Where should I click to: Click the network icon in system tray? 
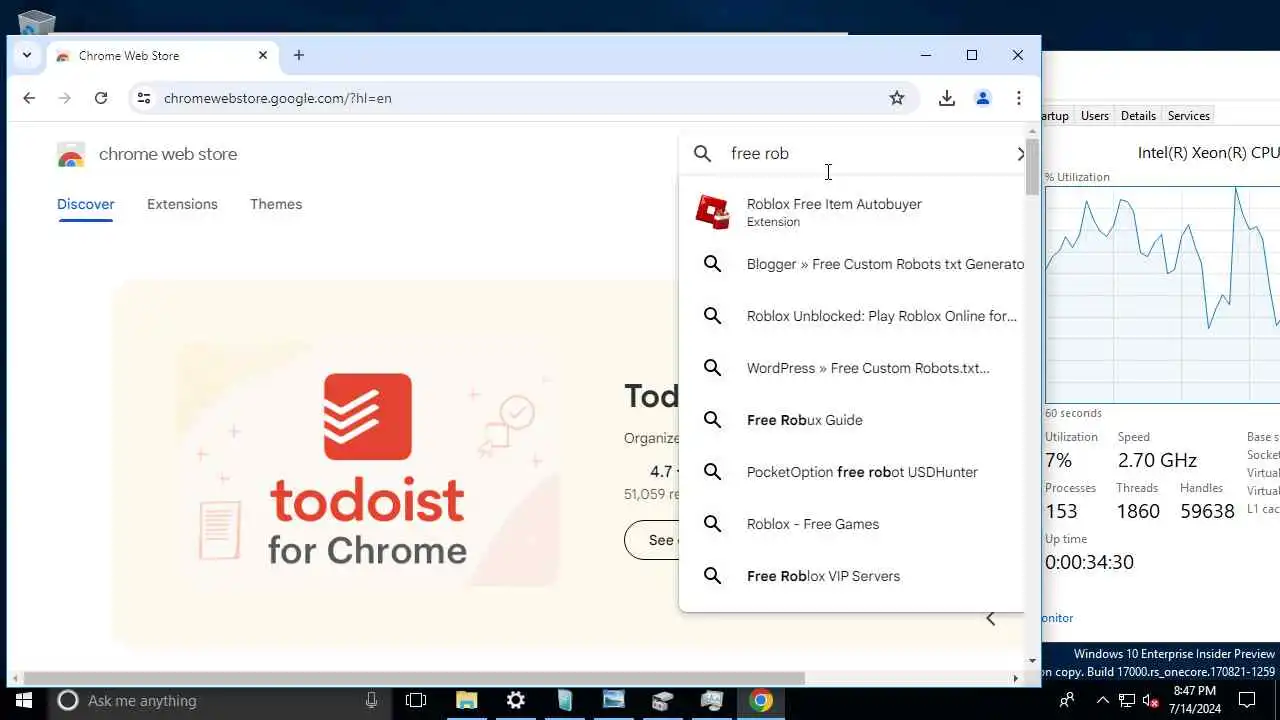point(1127,700)
